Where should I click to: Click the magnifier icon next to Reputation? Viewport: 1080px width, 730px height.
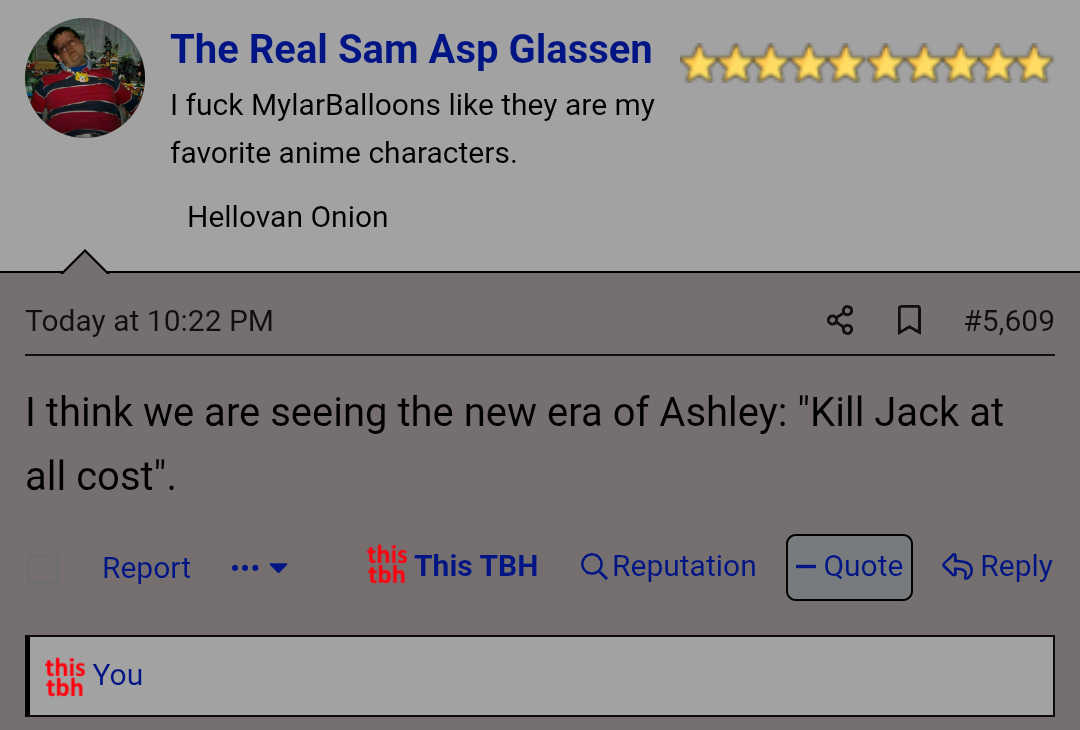(594, 567)
